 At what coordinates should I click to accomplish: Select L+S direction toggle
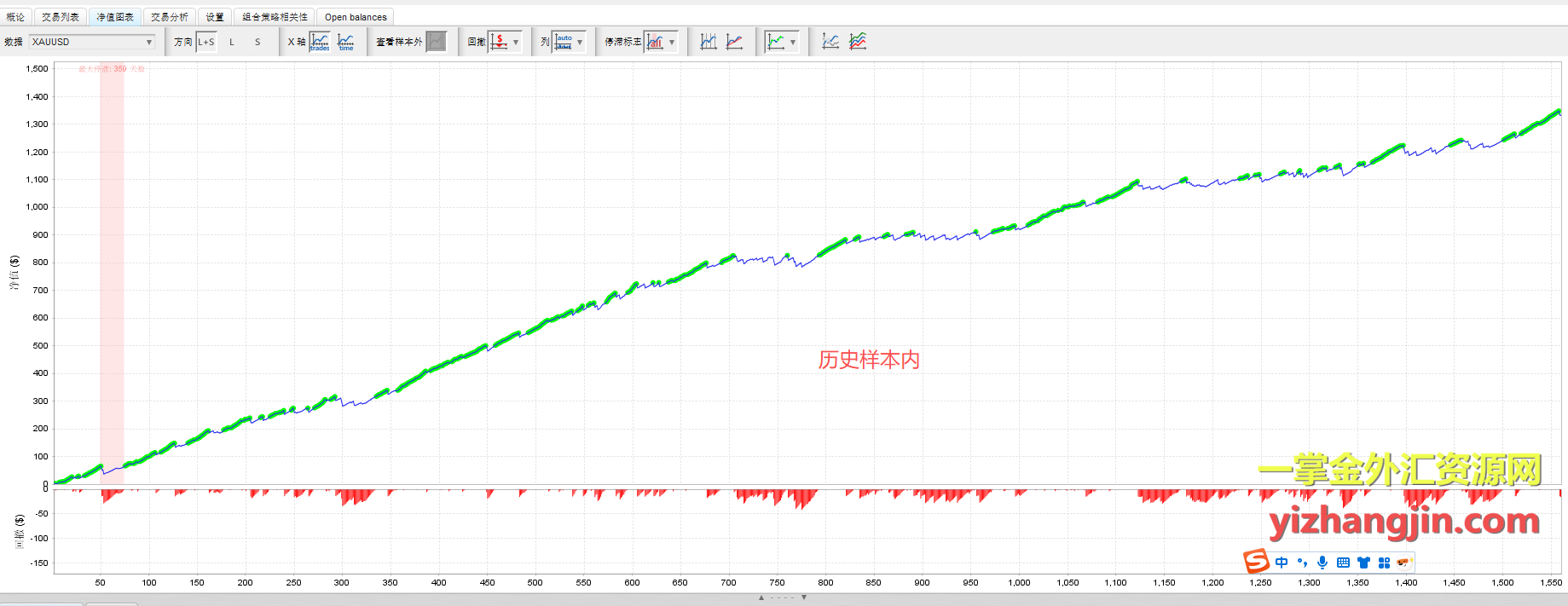pyautogui.click(x=206, y=42)
